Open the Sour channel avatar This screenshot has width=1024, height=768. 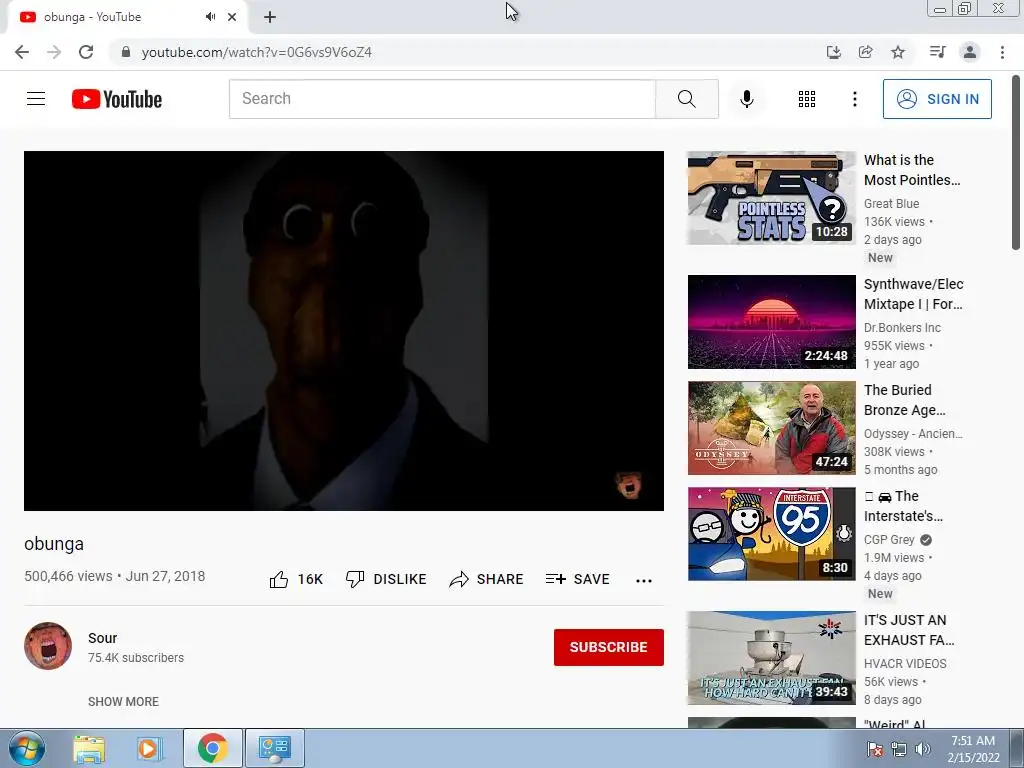tap(48, 646)
